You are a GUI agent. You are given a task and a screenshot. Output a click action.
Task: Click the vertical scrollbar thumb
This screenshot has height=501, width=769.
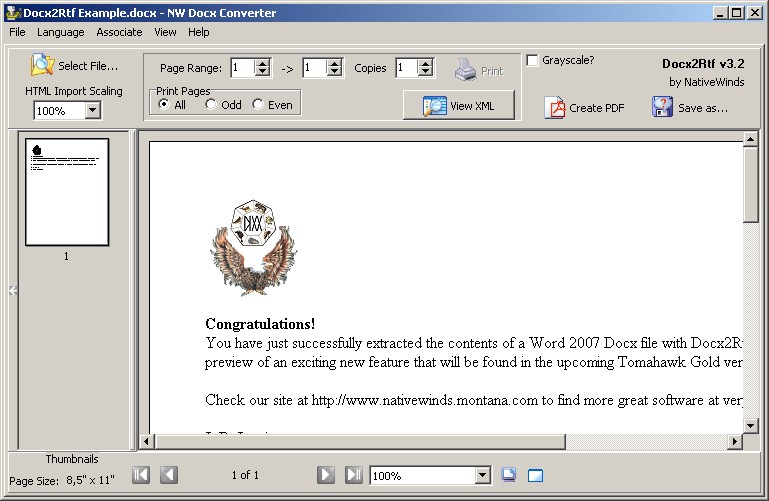pyautogui.click(x=750, y=184)
